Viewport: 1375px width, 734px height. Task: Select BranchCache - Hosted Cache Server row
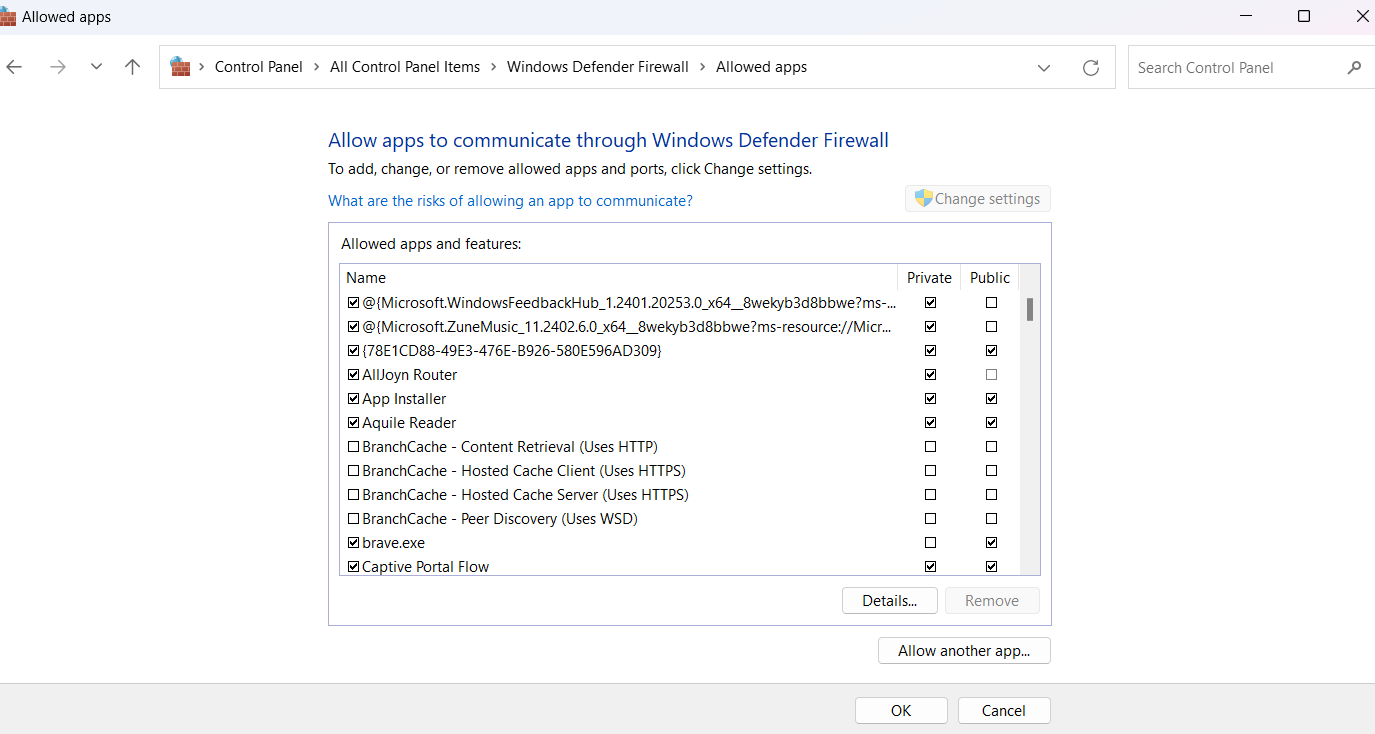click(680, 495)
